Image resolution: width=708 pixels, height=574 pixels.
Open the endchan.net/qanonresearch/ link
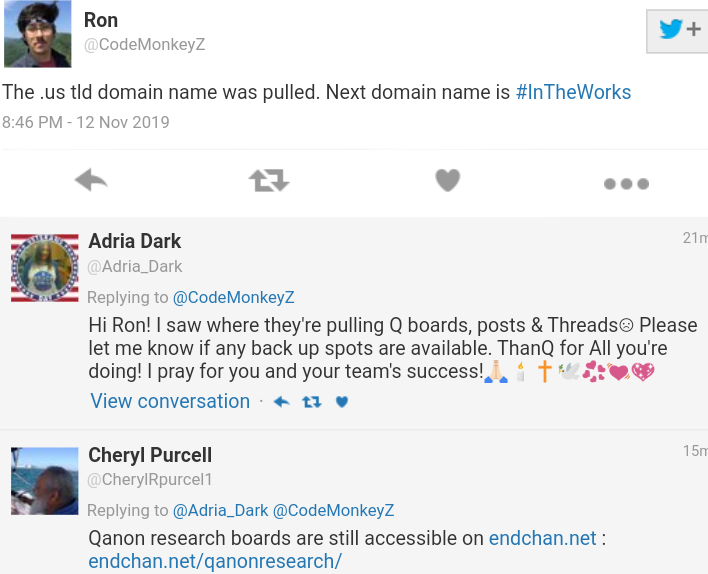[x=215, y=561]
